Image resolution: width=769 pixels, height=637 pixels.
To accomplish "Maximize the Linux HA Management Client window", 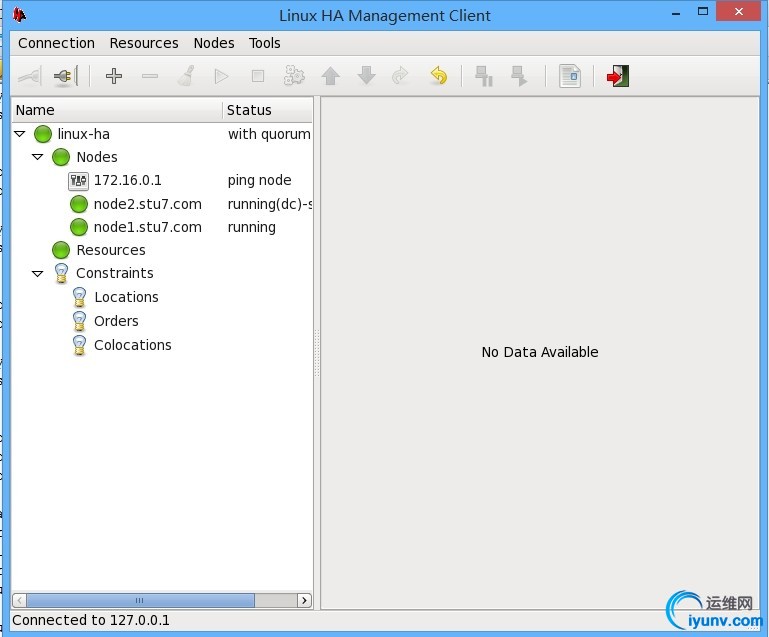I will tap(703, 12).
